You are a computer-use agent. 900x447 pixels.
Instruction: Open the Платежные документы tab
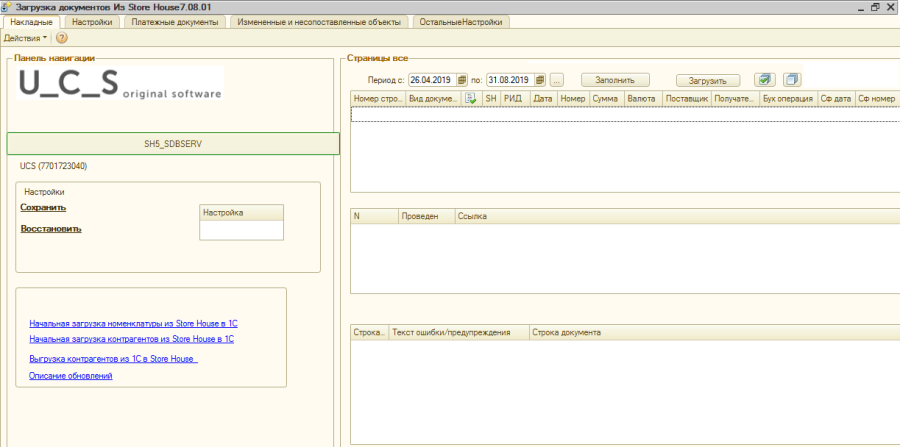177,21
